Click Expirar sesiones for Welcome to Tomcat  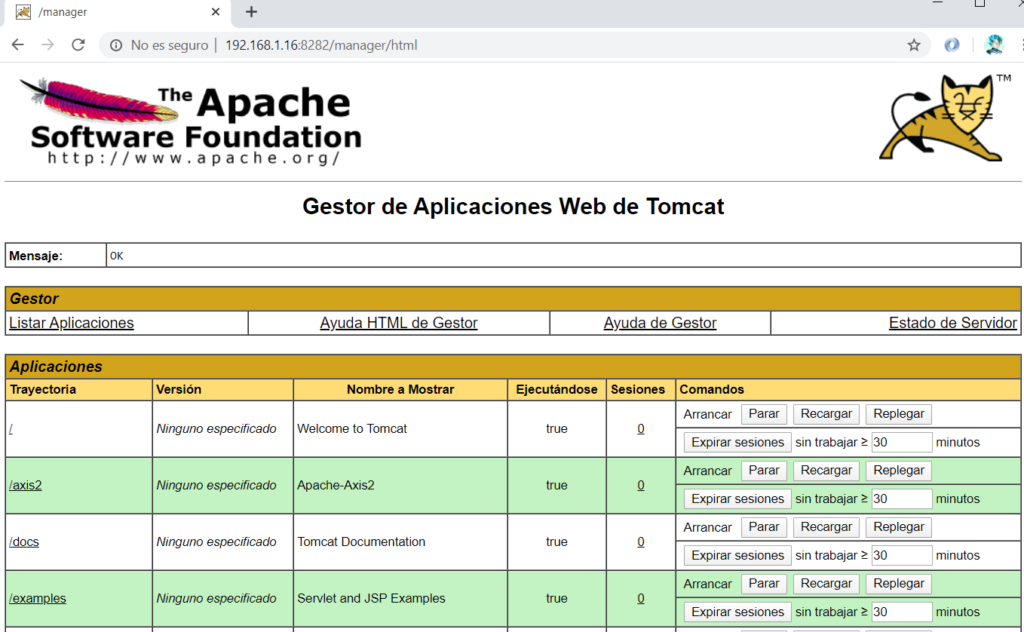737,442
